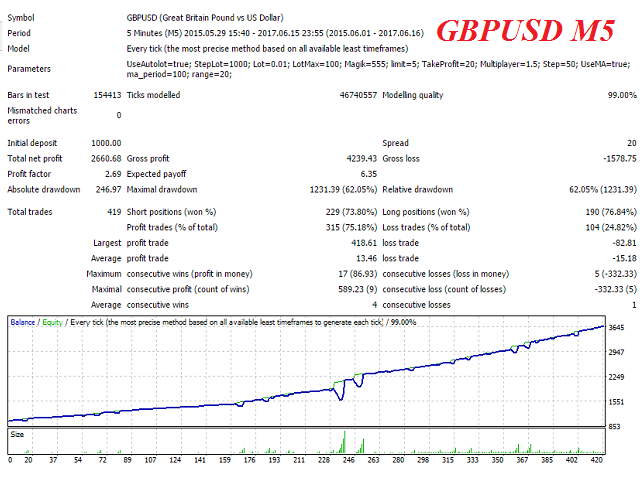Click Relative drawdown value 62.05% (1231.39)
640x480 pixels.
(602, 189)
